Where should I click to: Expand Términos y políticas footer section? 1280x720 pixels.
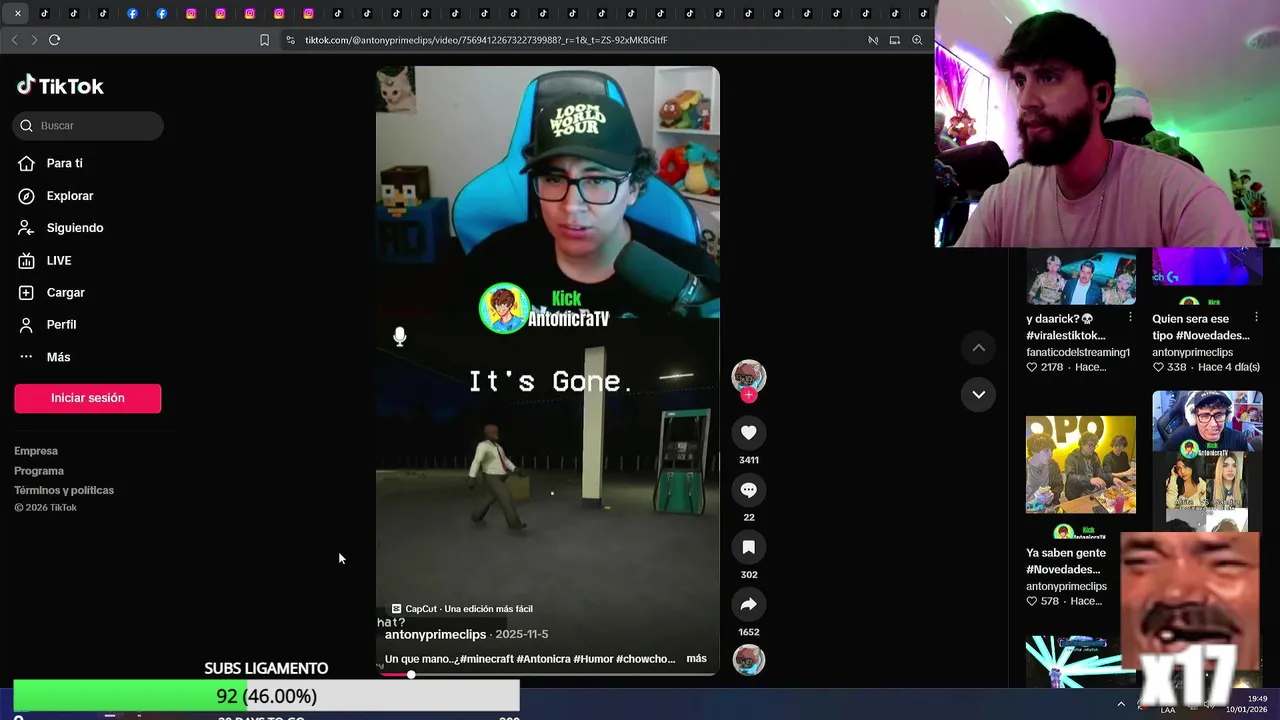[x=64, y=490]
